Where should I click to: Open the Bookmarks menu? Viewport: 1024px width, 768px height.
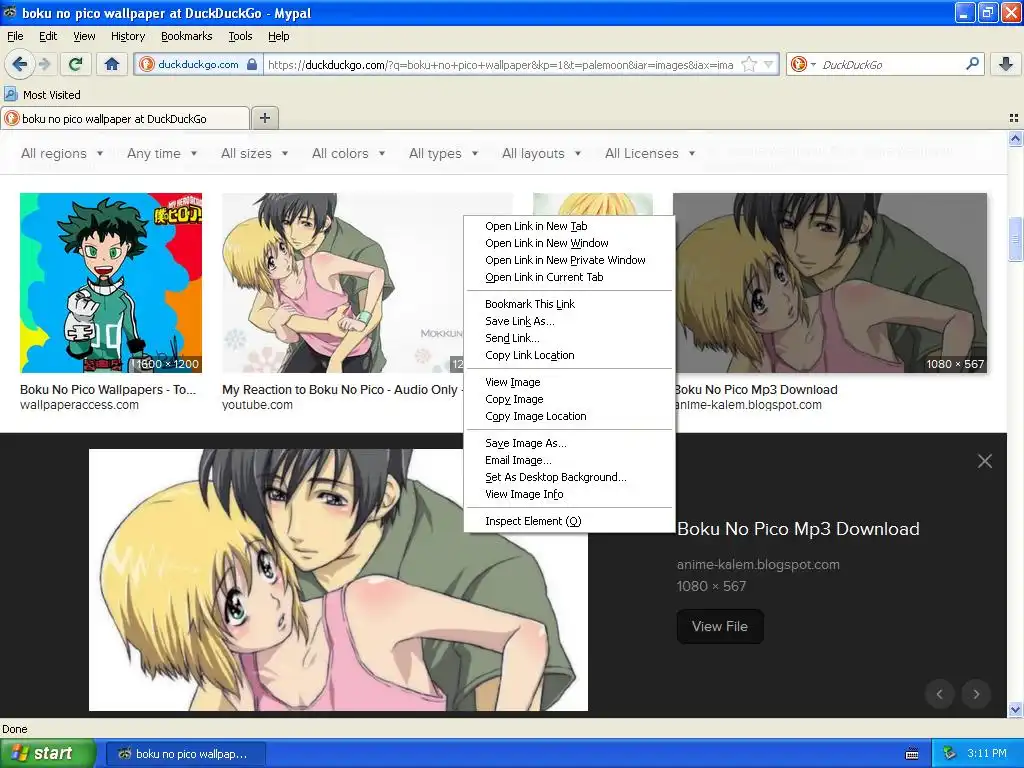click(x=187, y=36)
